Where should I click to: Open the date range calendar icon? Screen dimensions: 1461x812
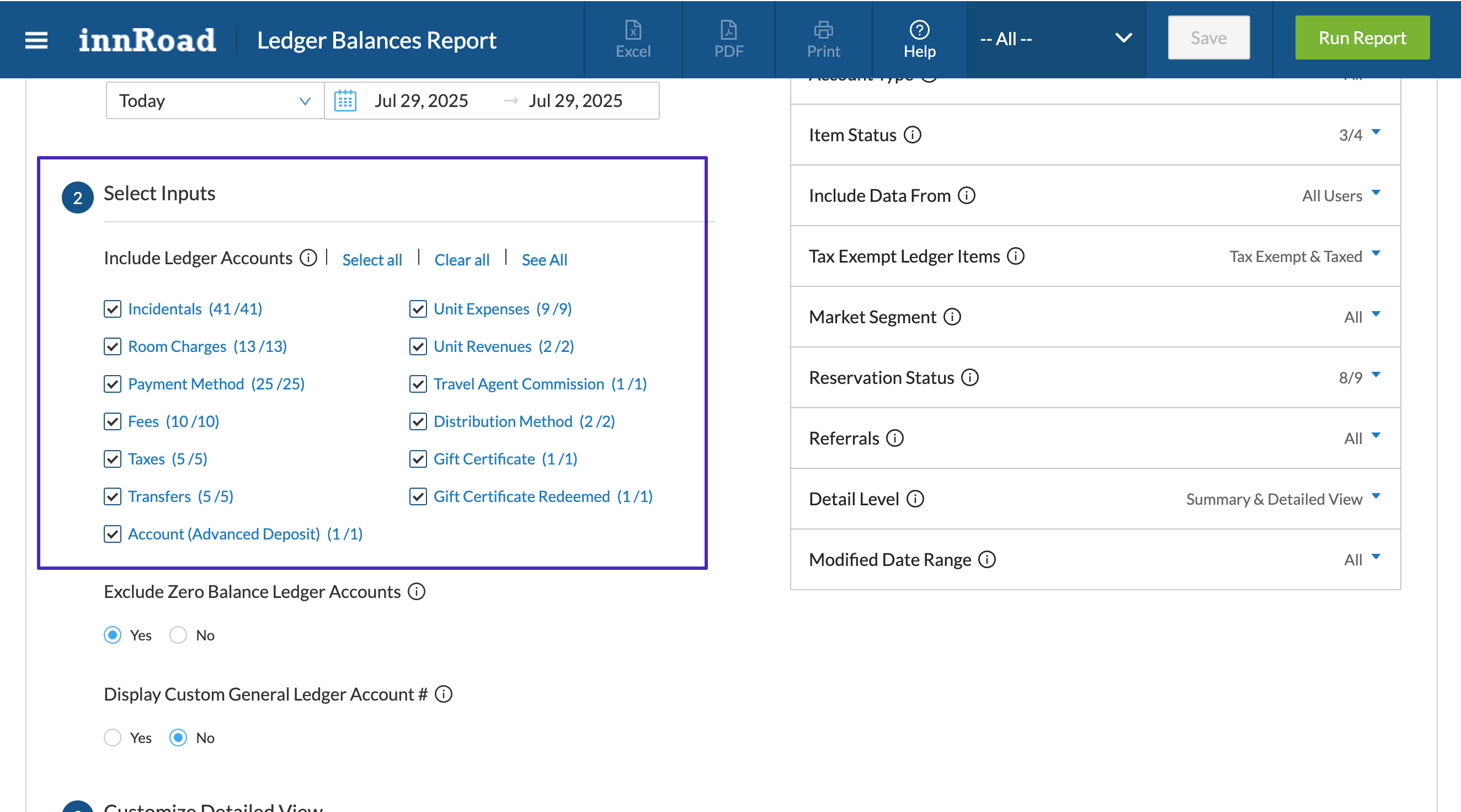(x=345, y=101)
